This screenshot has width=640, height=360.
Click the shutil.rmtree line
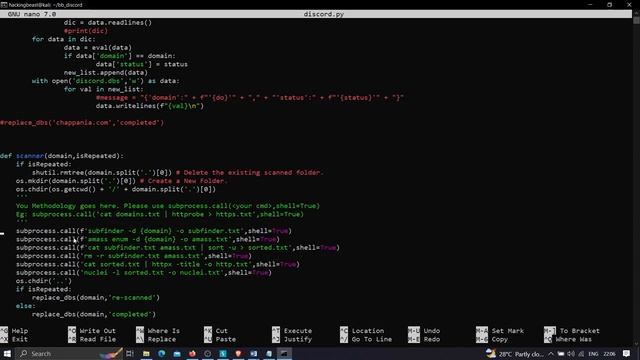click(x=178, y=173)
